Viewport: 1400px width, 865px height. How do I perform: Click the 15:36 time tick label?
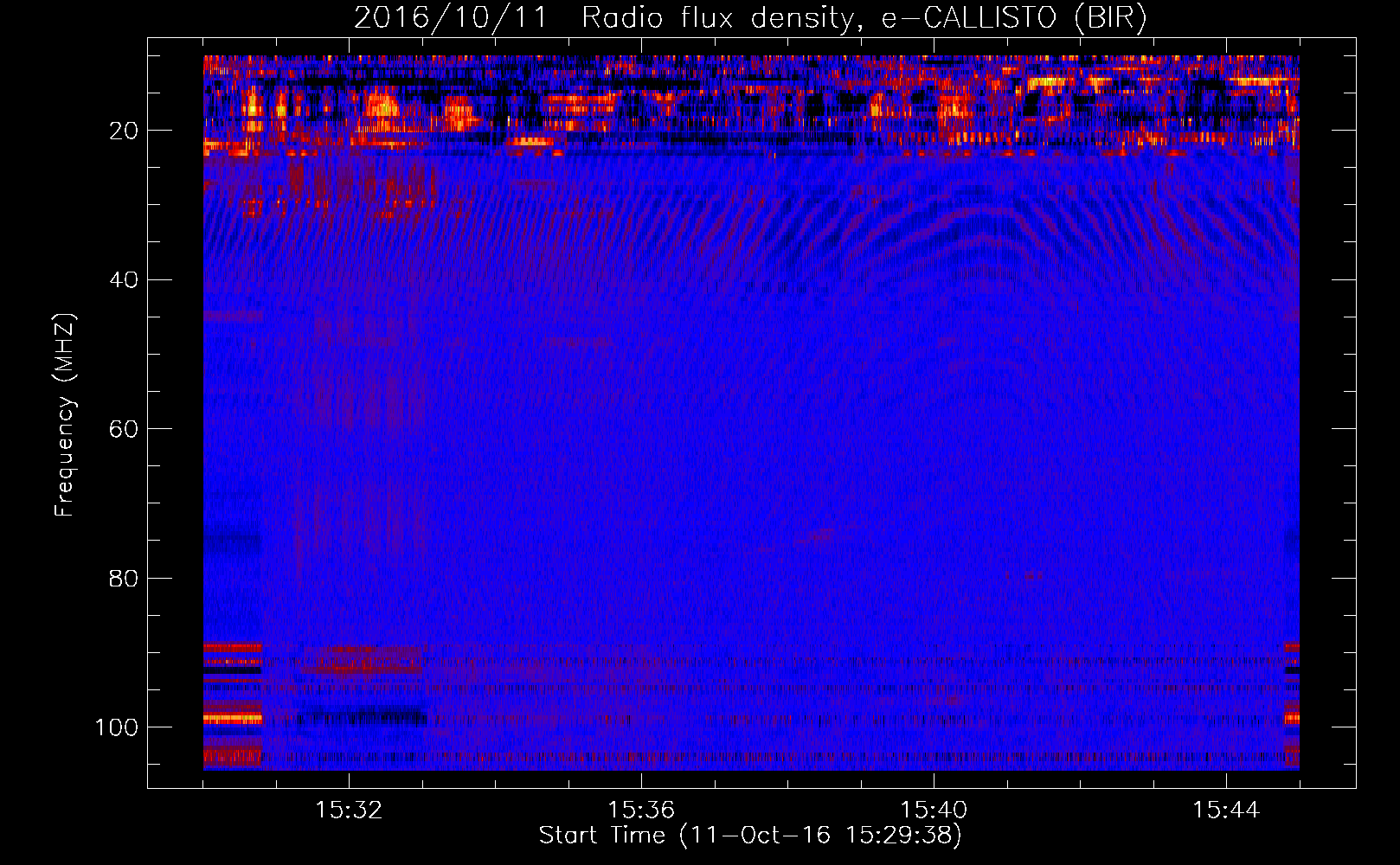641,810
